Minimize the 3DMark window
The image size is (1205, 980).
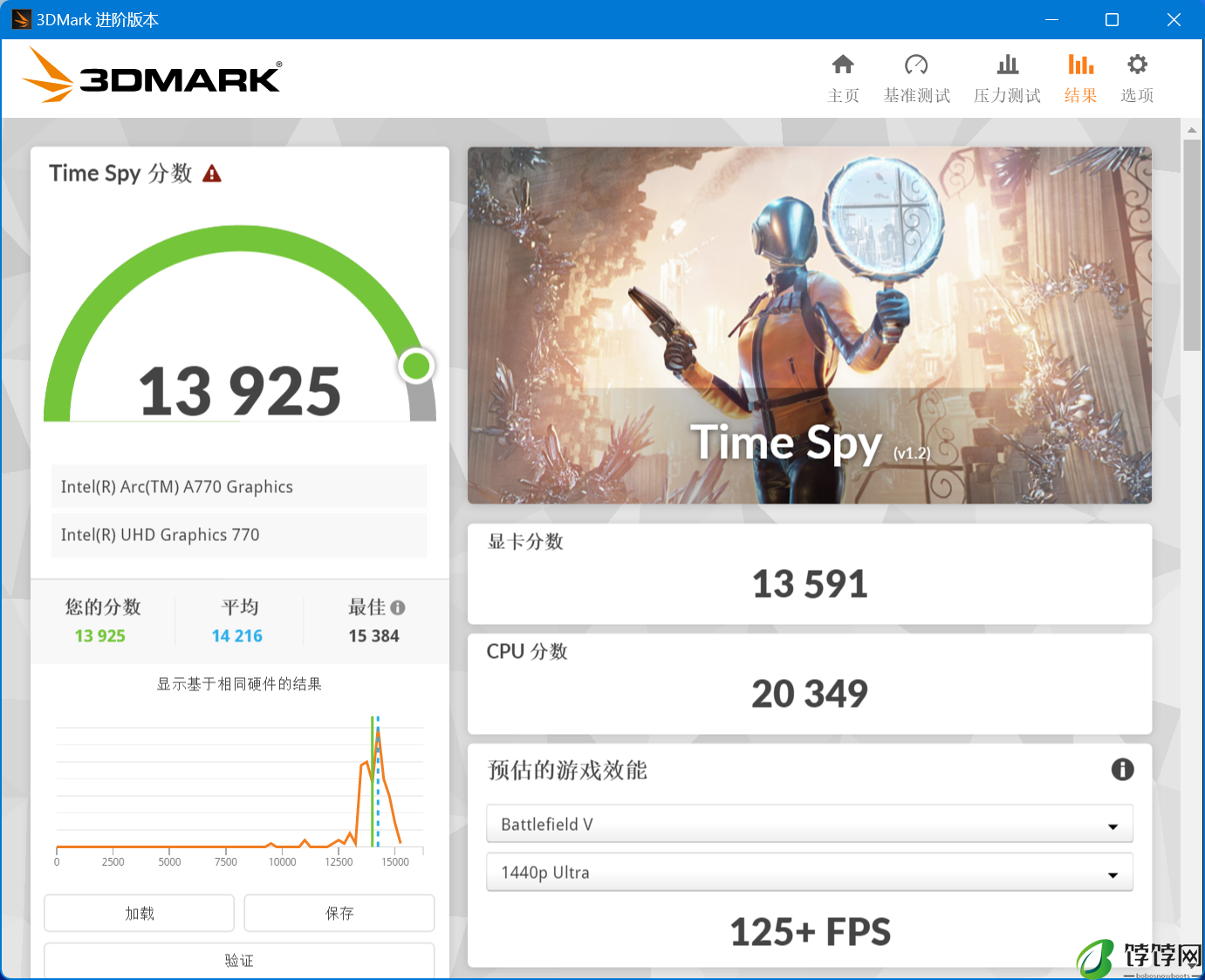point(1052,19)
